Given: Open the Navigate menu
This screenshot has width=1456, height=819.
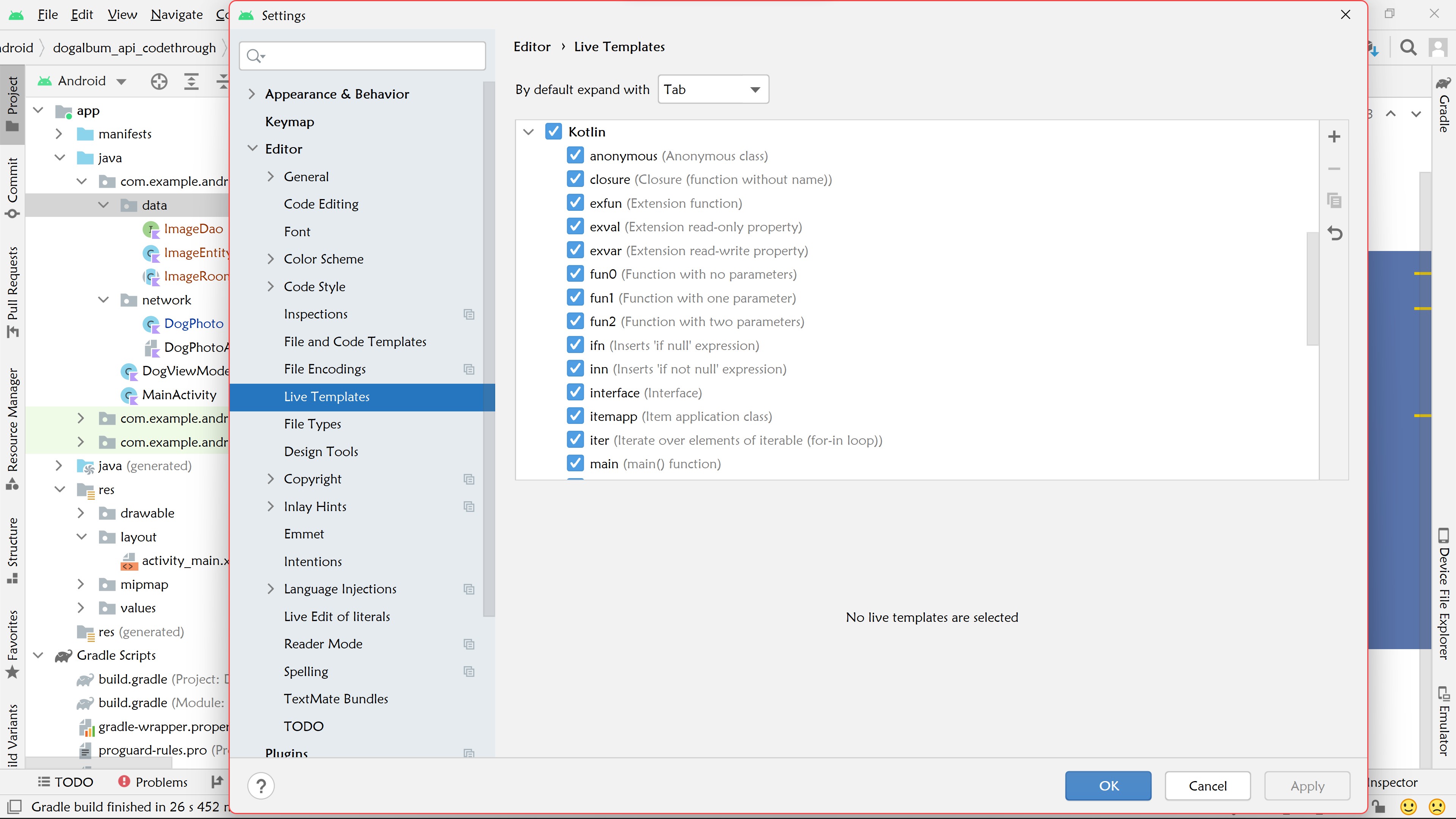Looking at the screenshot, I should 176,14.
